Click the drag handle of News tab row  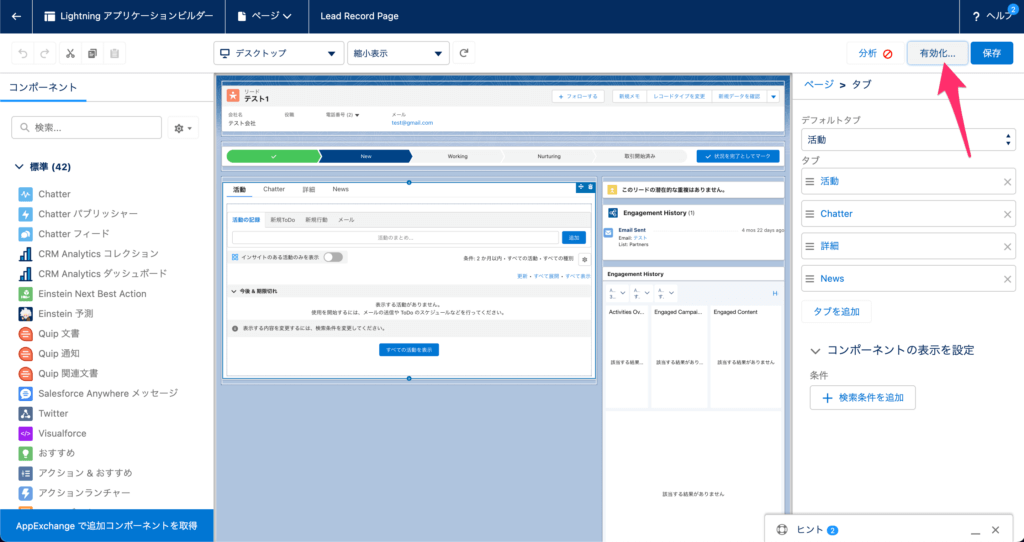tap(810, 279)
